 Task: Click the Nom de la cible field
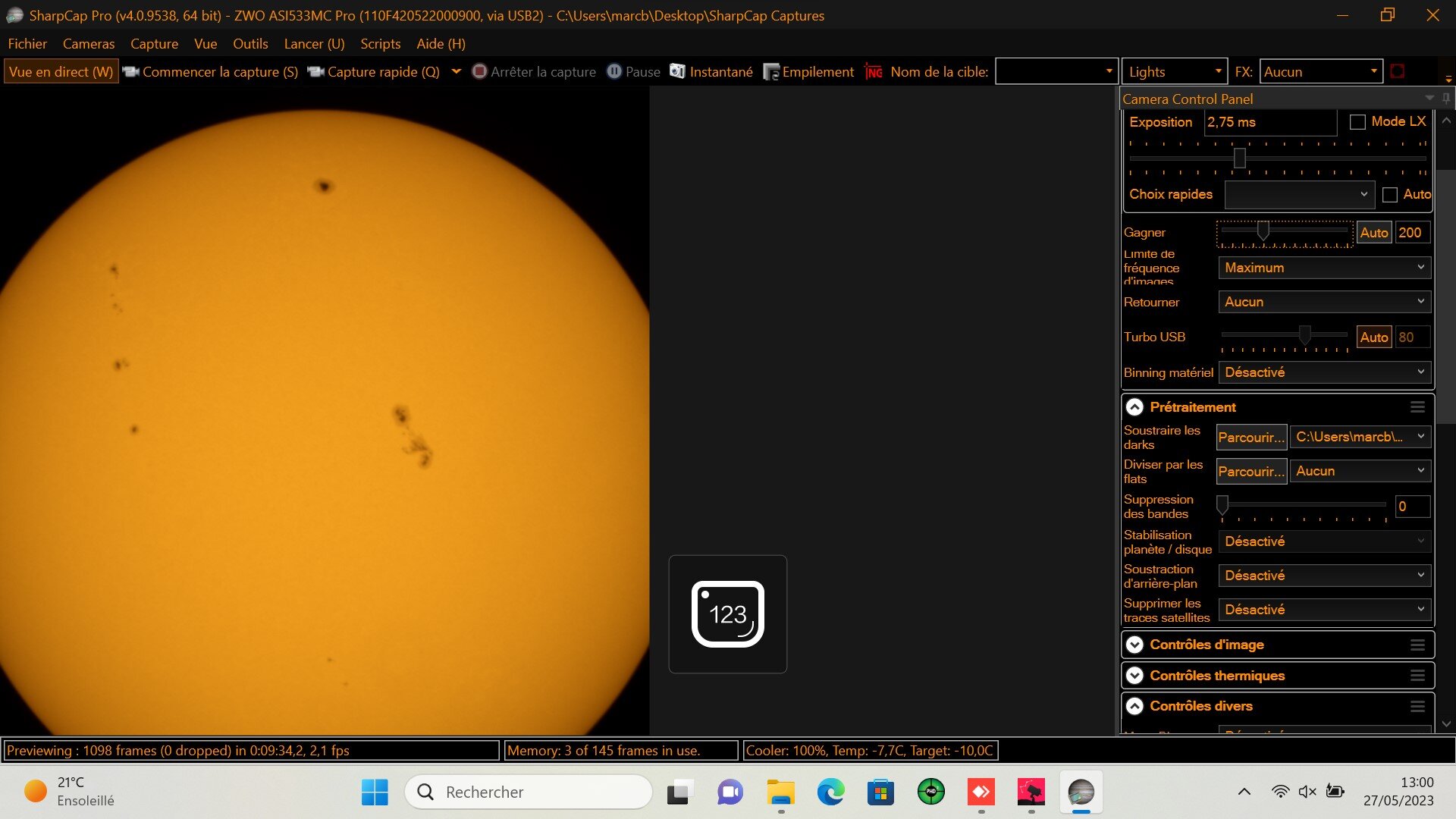(x=1056, y=71)
